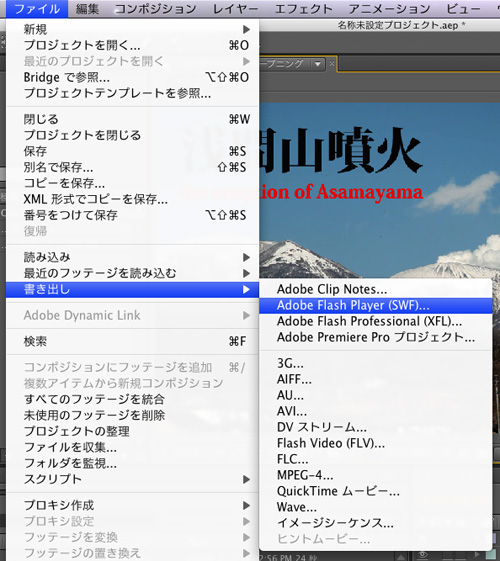Expand 最近のフッテージを読み込む submenu
Screen dimensions: 500x561
[x=132, y=273]
